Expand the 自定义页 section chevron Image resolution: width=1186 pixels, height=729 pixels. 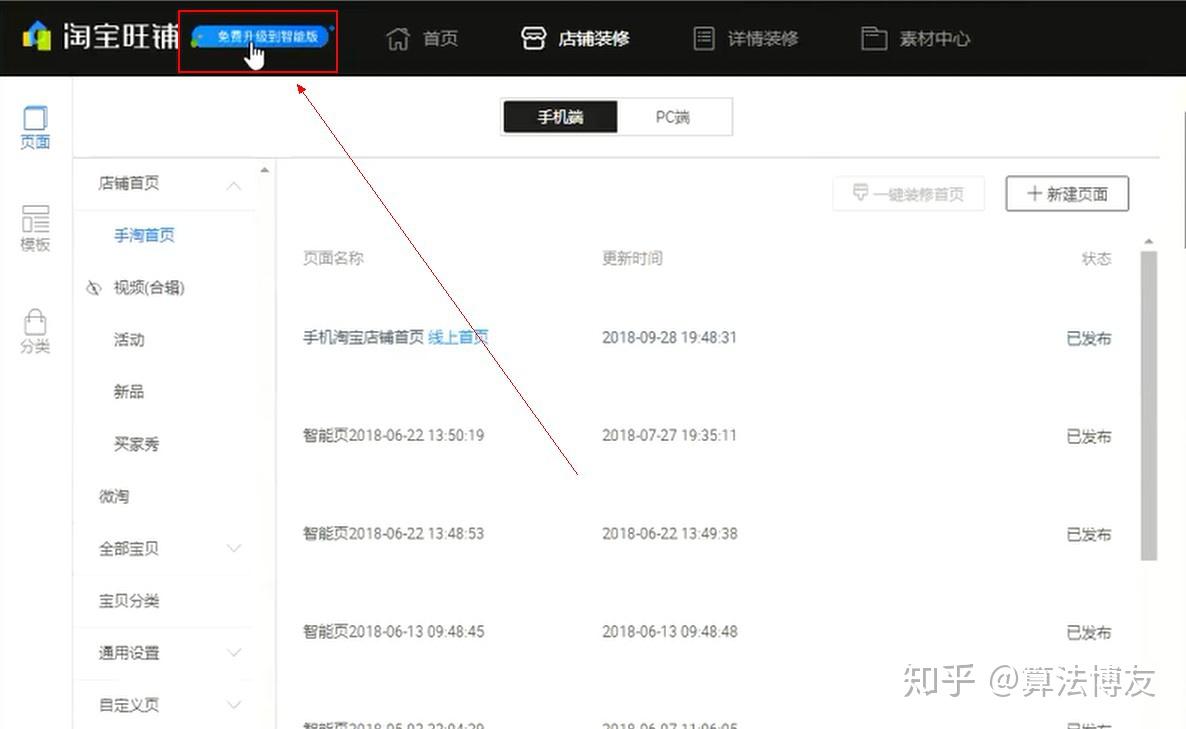(234, 705)
